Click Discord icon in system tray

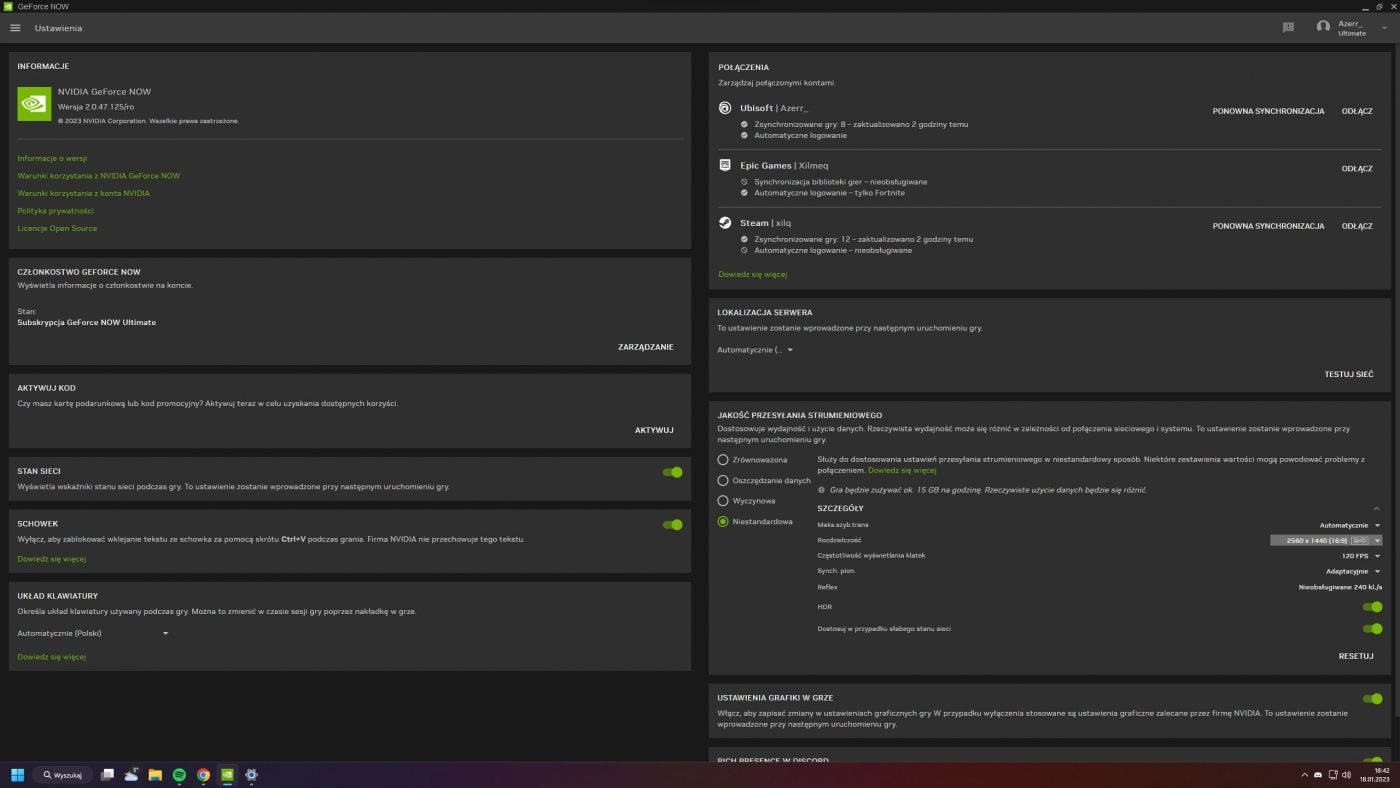(1318, 775)
